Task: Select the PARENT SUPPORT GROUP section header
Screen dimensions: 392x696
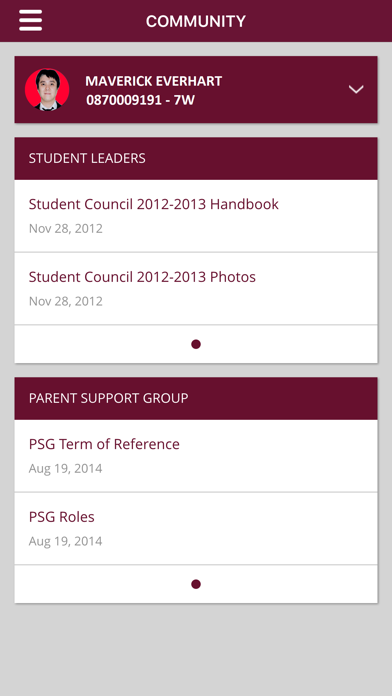Action: click(196, 398)
